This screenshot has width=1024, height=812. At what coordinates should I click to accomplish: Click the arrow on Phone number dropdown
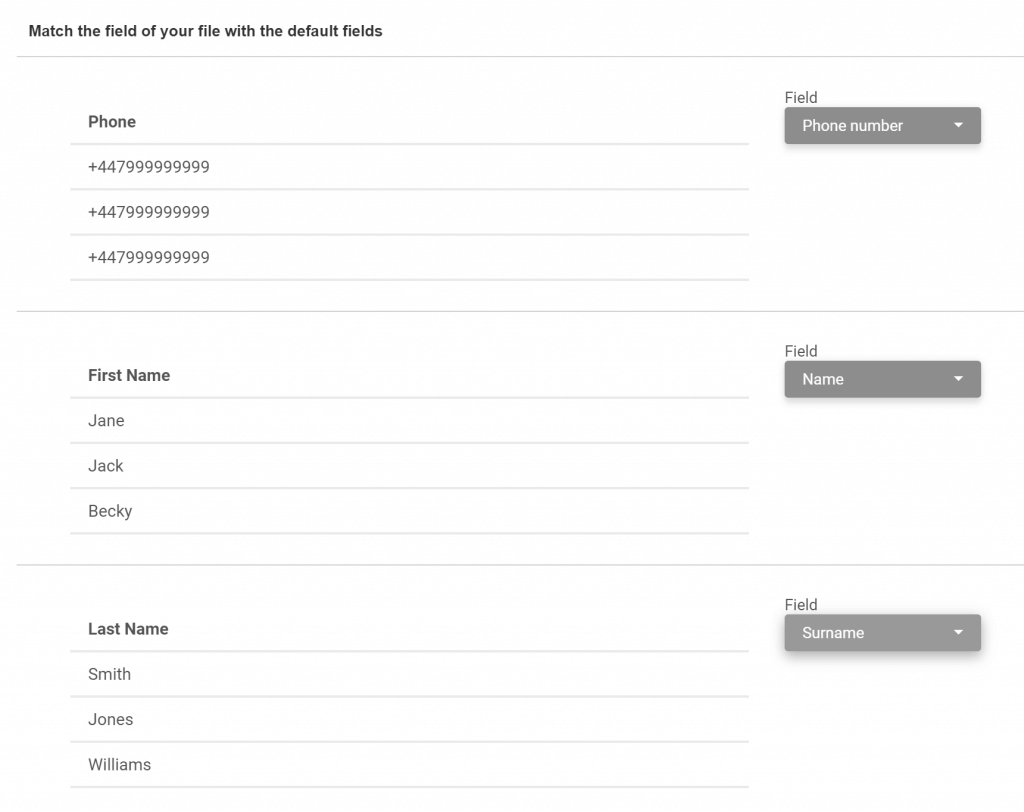[x=958, y=125]
